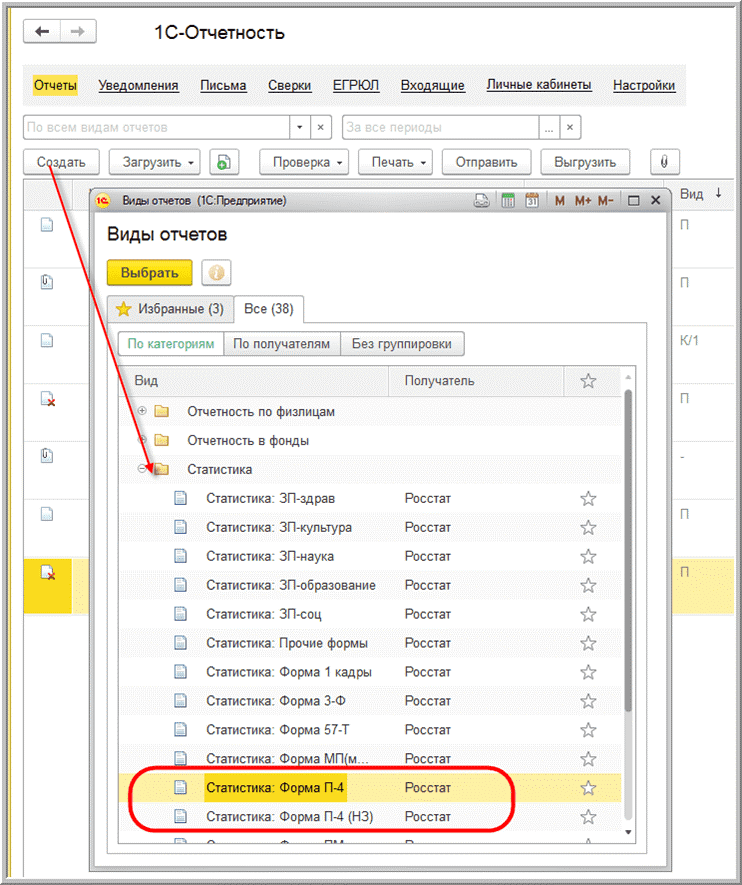742x885 pixels.
Task: Open the calculator icon in dialog titlebar
Action: (508, 201)
